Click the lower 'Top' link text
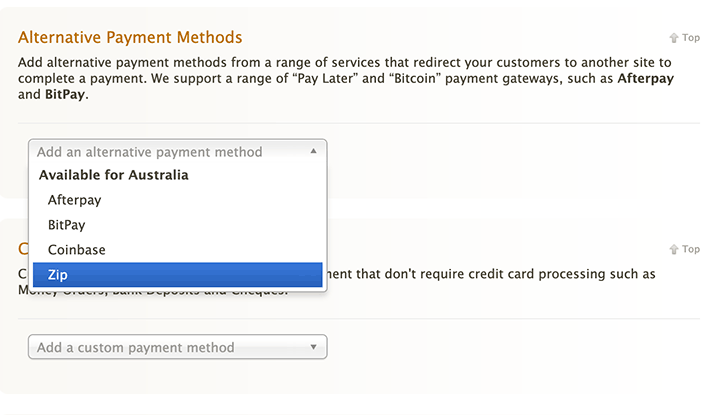The height and width of the screenshot is (415, 728). [x=691, y=250]
